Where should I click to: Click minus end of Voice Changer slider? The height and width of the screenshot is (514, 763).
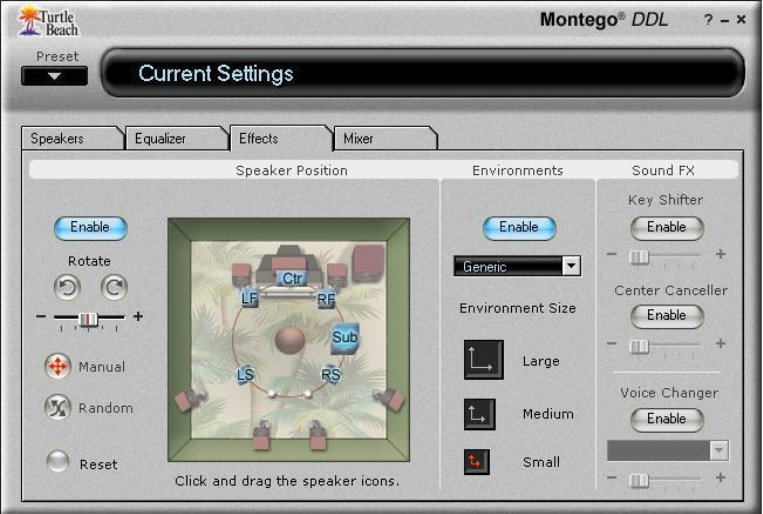coord(612,477)
